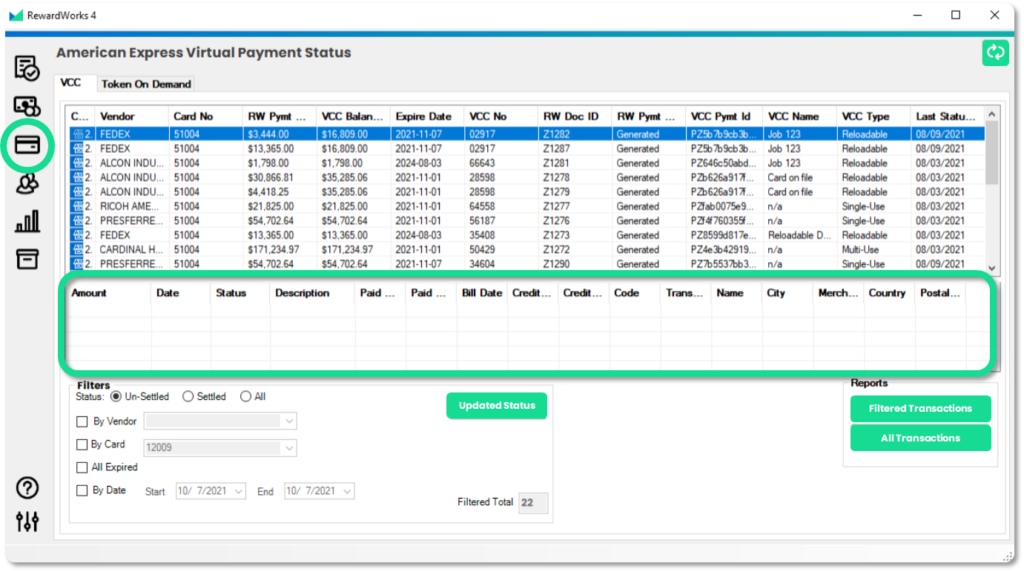The image size is (1024, 572).
Task: Click the RewardWorks app logo in title bar
Action: 16,15
